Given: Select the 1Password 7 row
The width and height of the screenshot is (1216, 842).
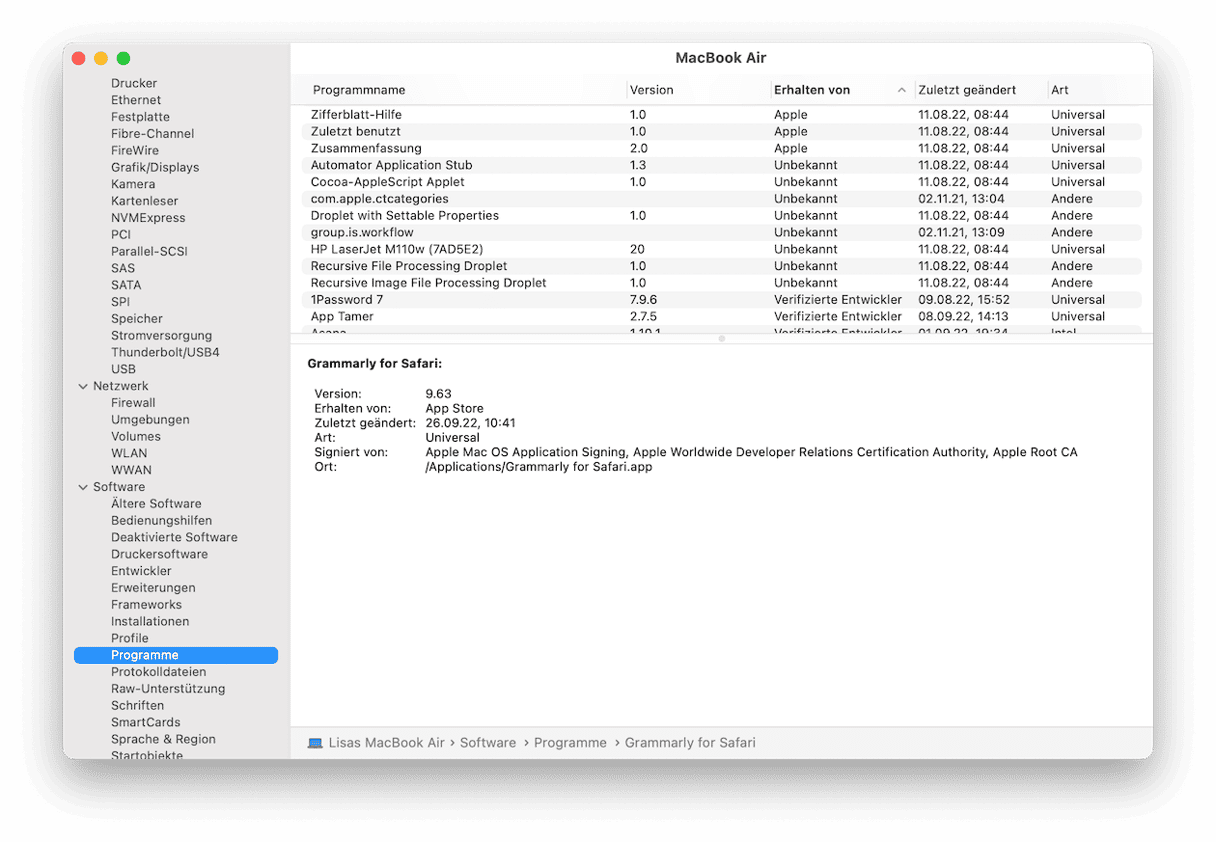Looking at the screenshot, I should click(347, 300).
